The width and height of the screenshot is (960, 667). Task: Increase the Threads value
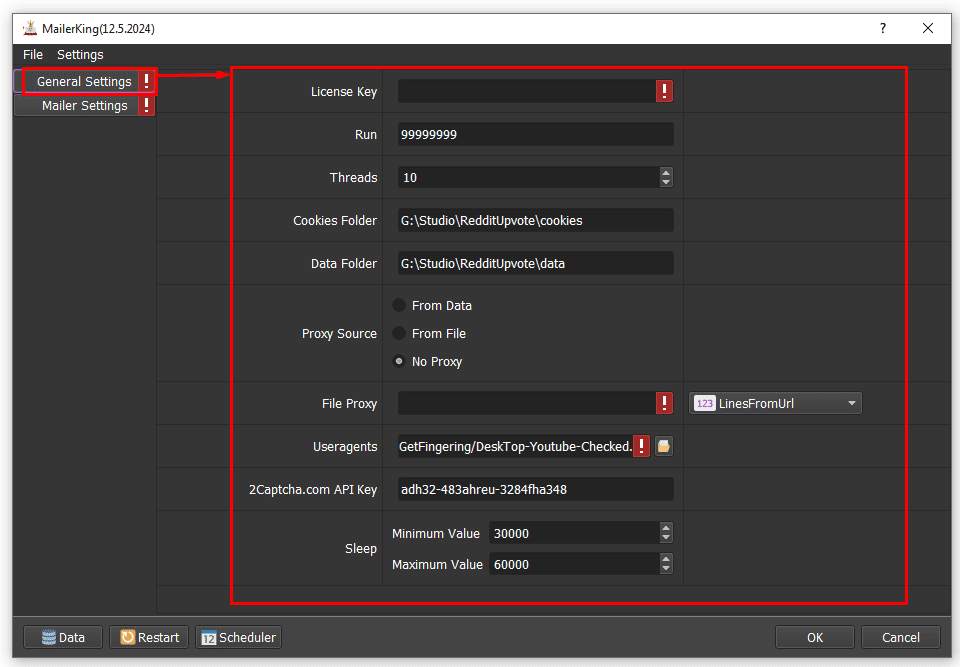(666, 172)
